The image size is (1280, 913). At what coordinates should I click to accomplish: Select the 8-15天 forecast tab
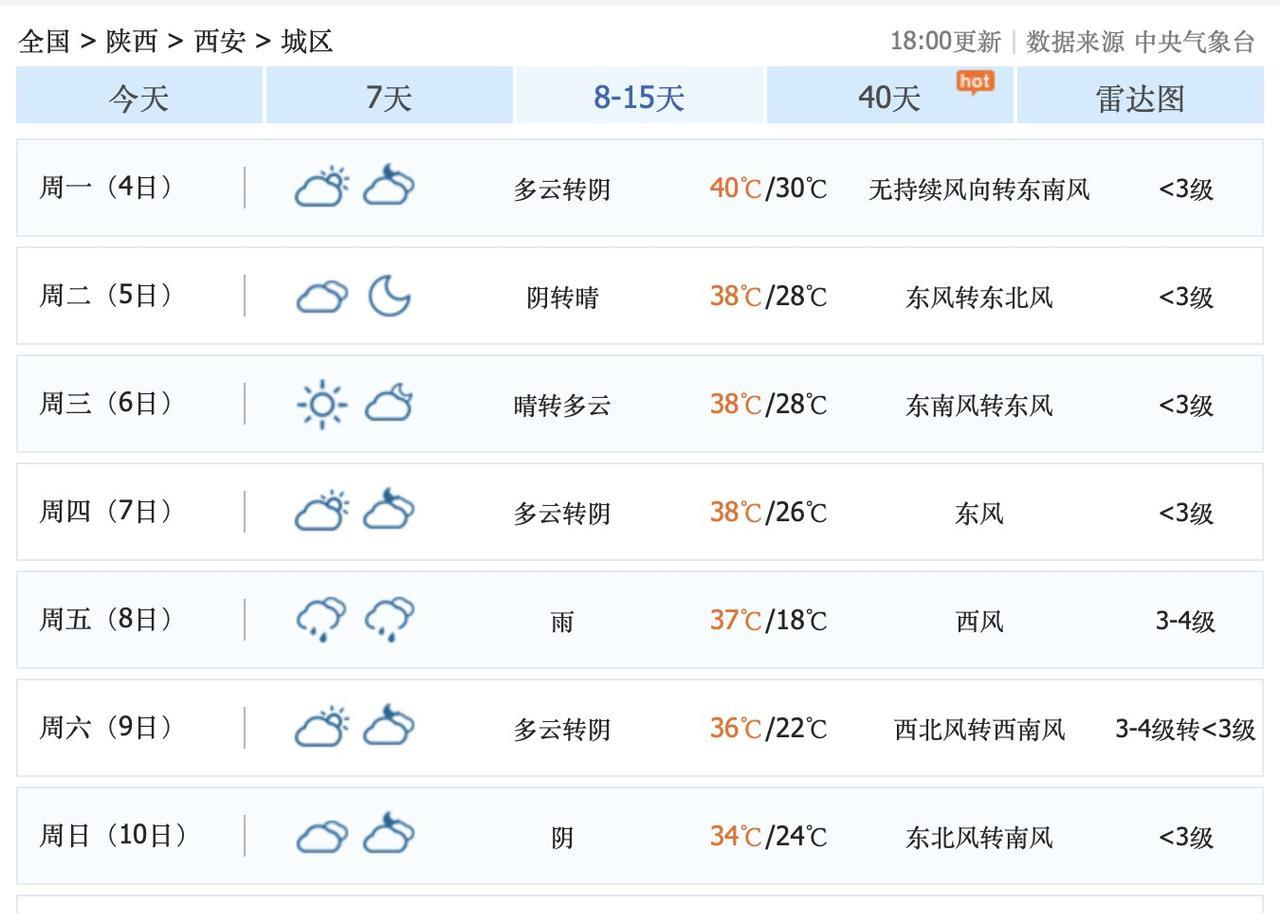(x=639, y=97)
